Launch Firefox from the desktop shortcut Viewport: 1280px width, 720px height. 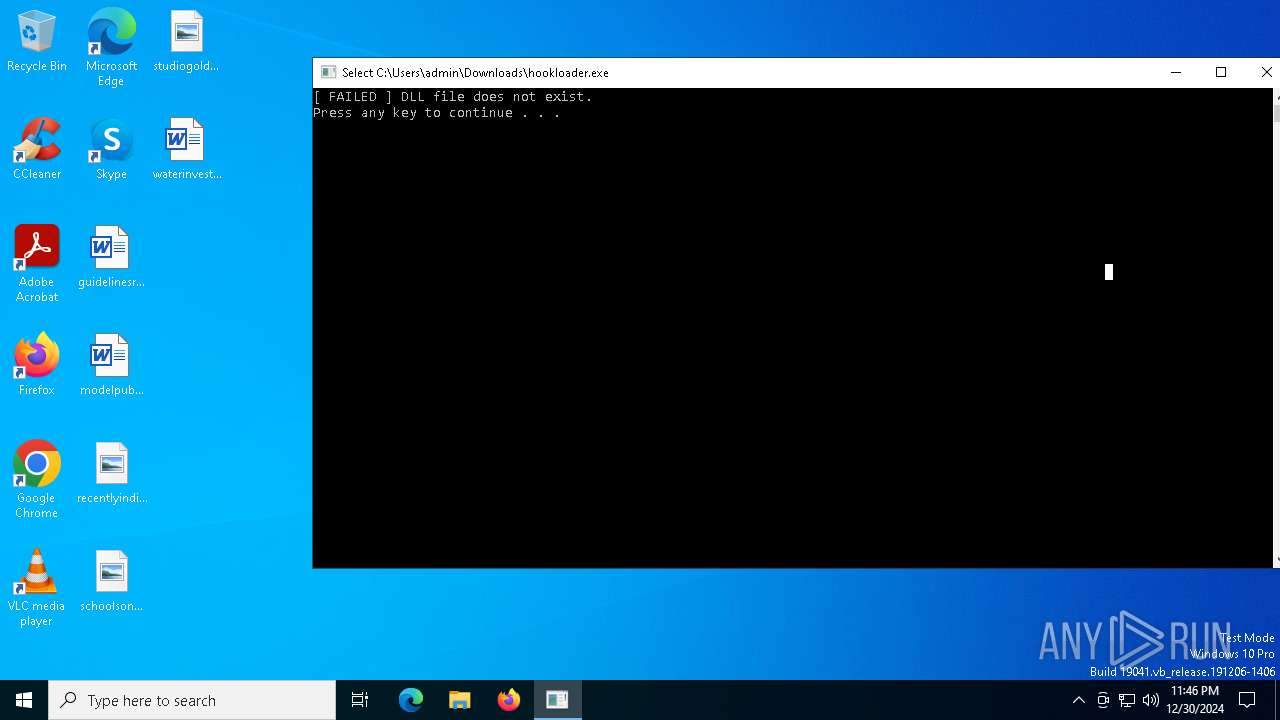pyautogui.click(x=37, y=366)
